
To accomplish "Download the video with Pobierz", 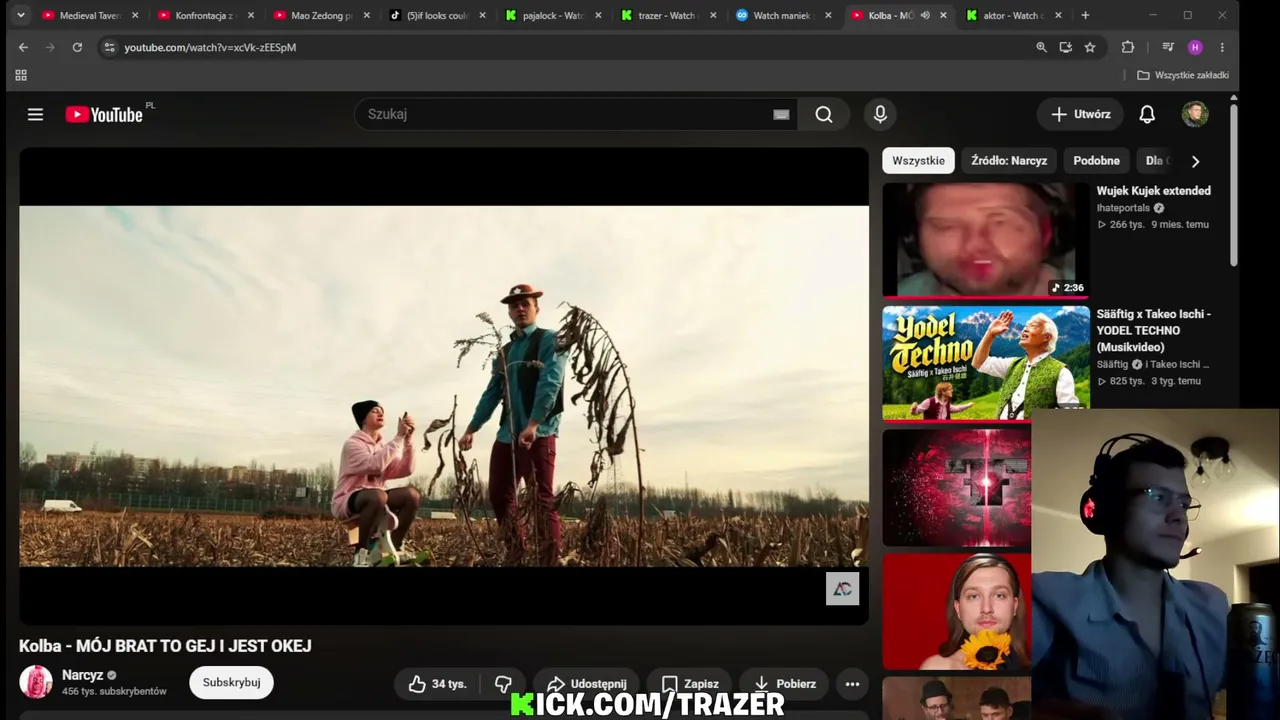I will point(785,684).
